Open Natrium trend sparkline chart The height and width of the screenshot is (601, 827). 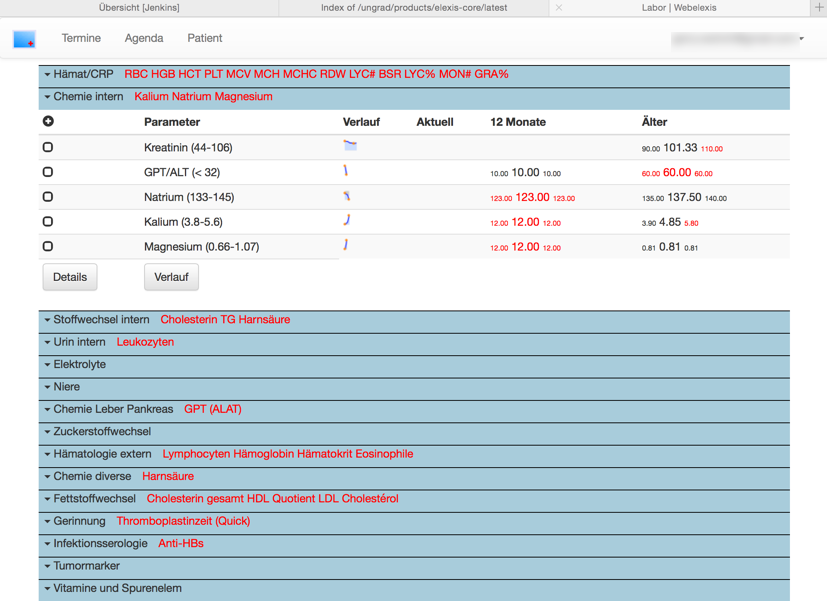pyautogui.click(x=347, y=196)
